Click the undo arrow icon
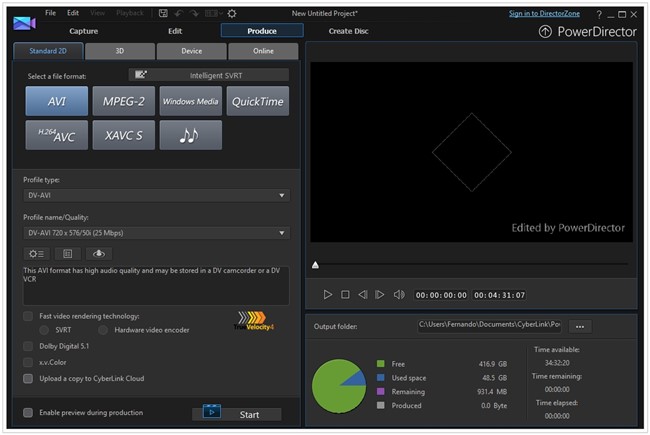650x435 pixels. 179,13
